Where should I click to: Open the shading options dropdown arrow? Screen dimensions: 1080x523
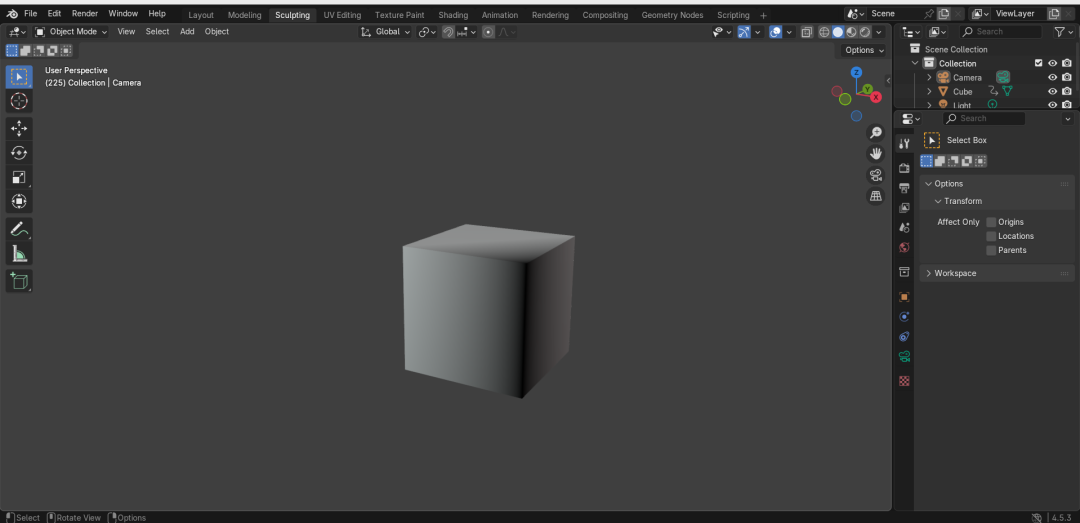[x=878, y=32]
